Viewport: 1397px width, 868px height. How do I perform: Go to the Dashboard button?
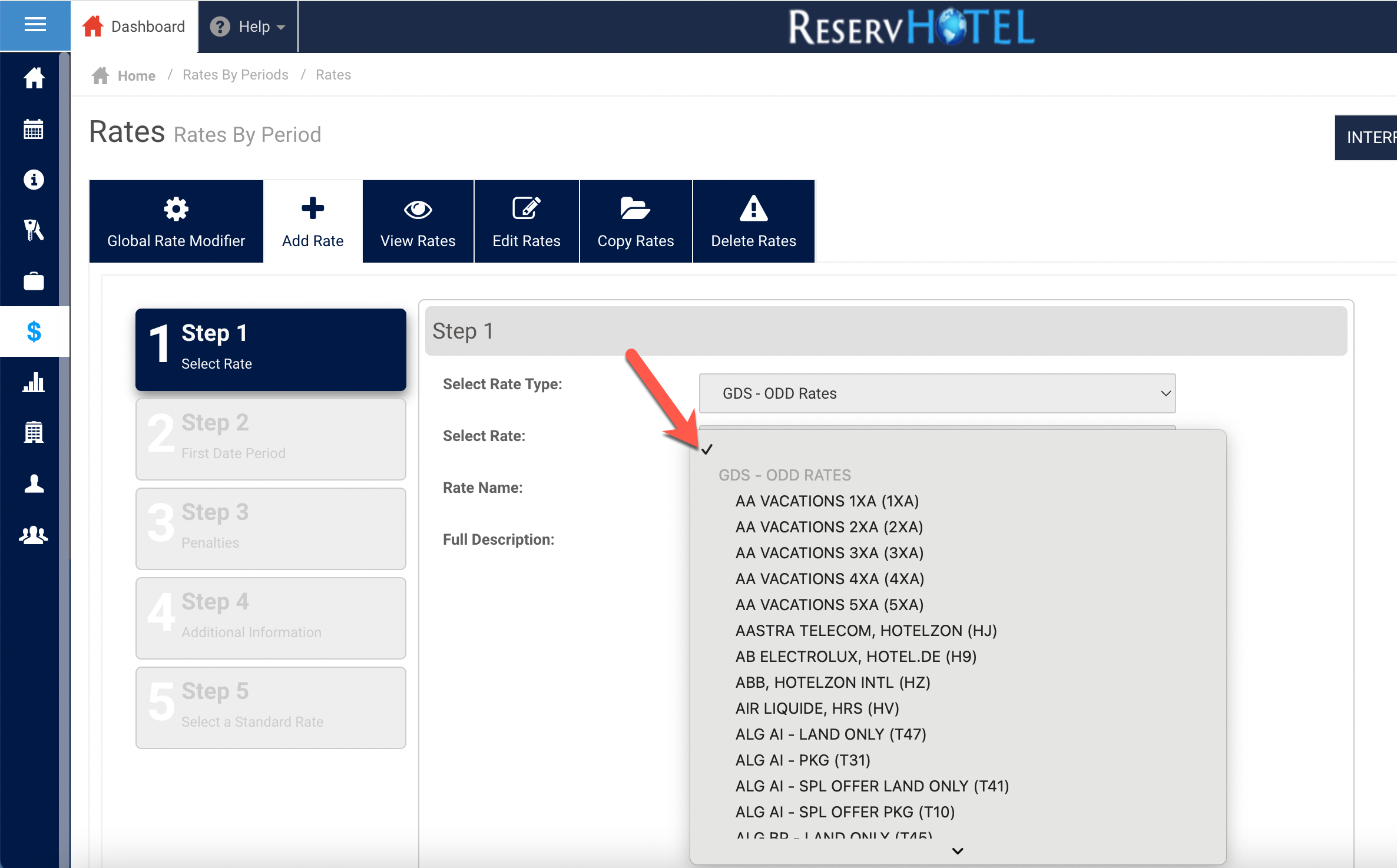pyautogui.click(x=134, y=26)
